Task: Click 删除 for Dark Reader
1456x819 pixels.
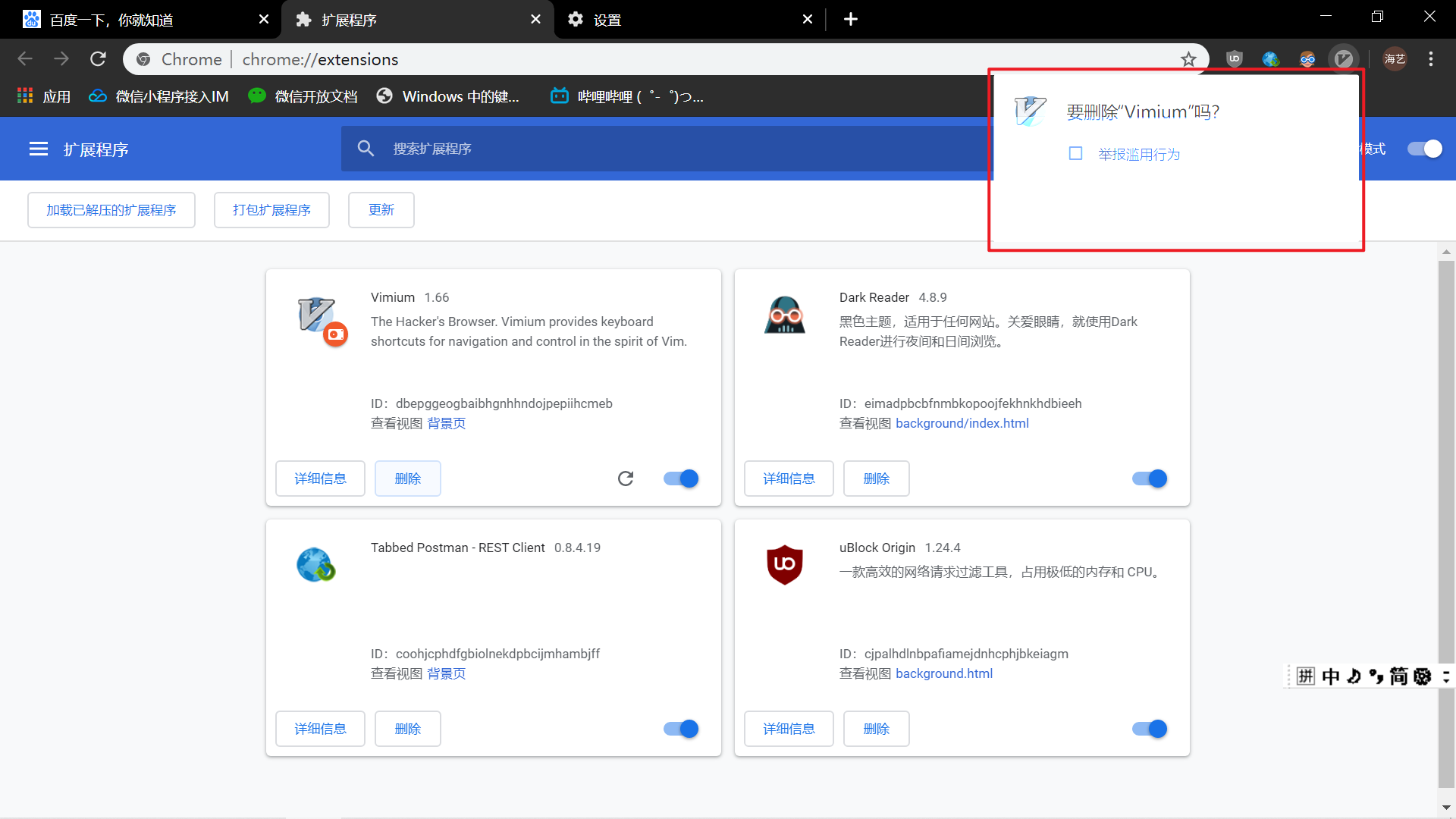Action: [877, 479]
